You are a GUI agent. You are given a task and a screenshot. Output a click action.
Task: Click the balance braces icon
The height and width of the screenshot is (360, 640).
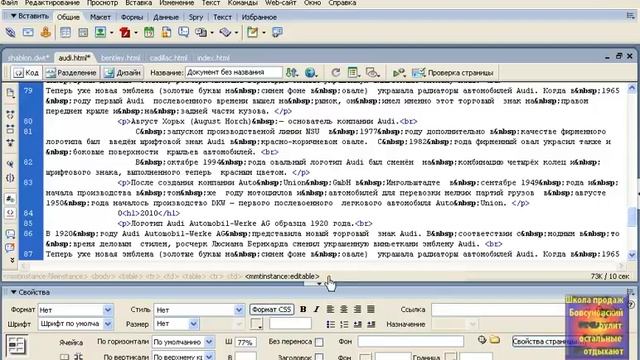point(10,178)
